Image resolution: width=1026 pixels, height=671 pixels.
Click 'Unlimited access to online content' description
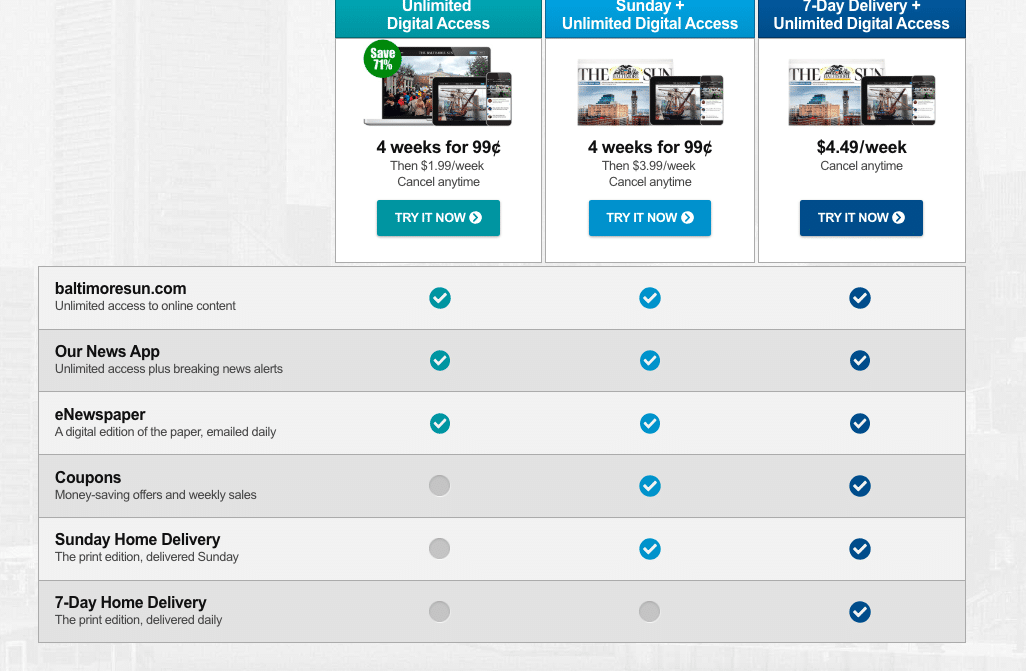[145, 306]
